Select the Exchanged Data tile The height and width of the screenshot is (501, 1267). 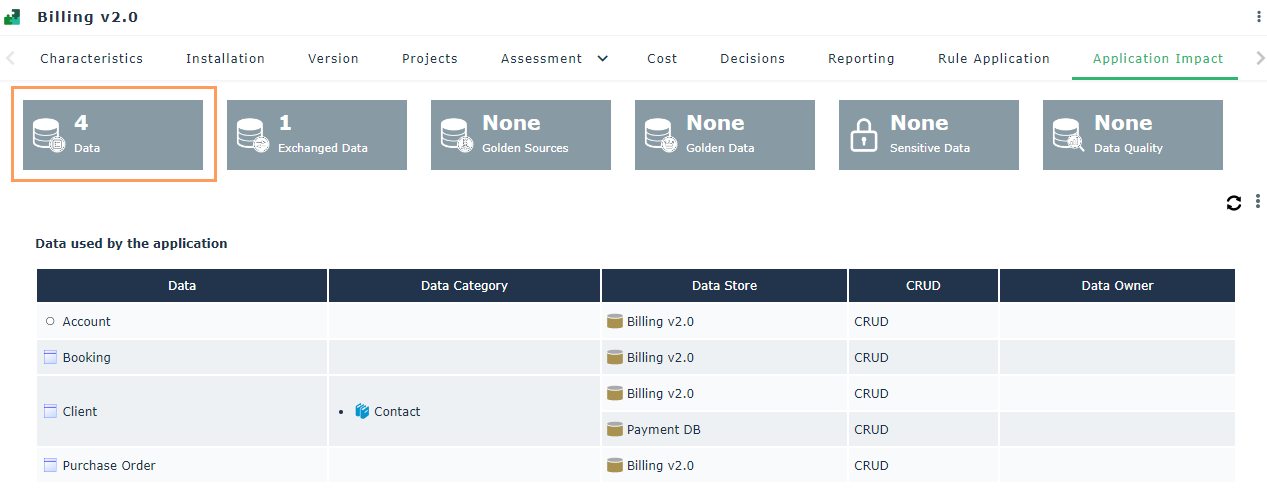317,135
